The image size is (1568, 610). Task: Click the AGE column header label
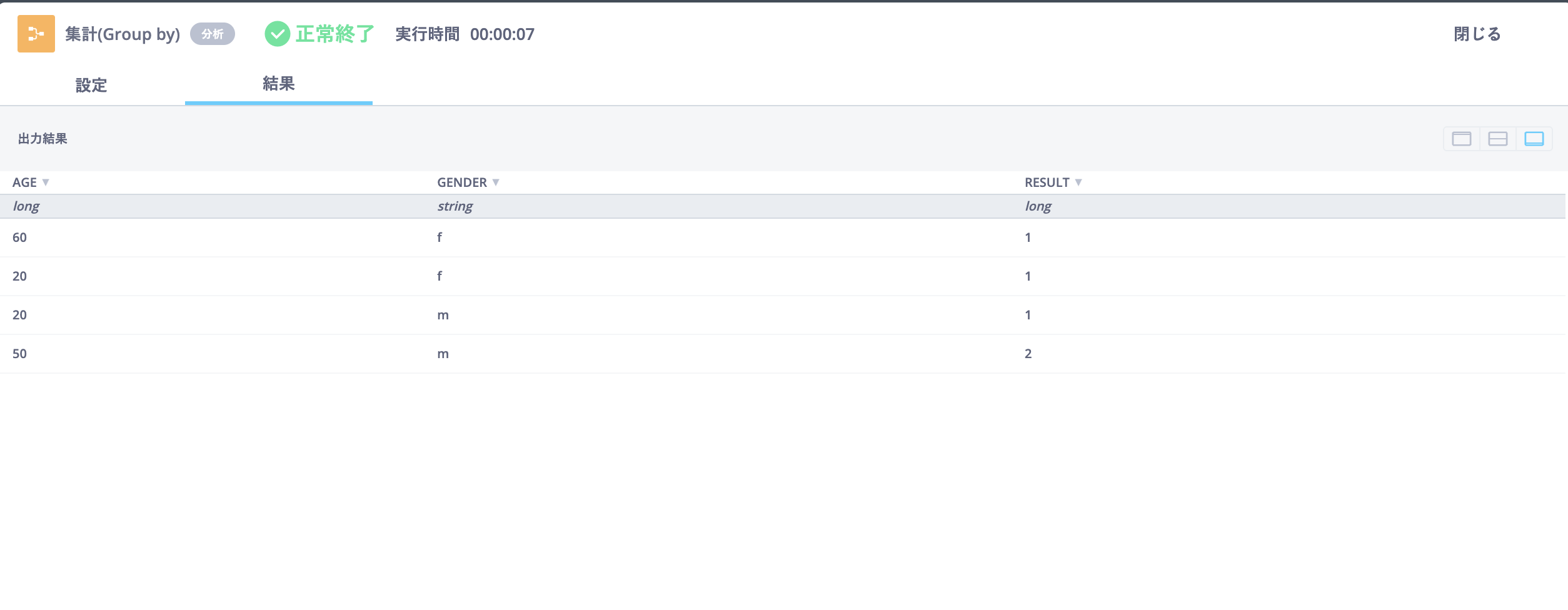[x=24, y=182]
